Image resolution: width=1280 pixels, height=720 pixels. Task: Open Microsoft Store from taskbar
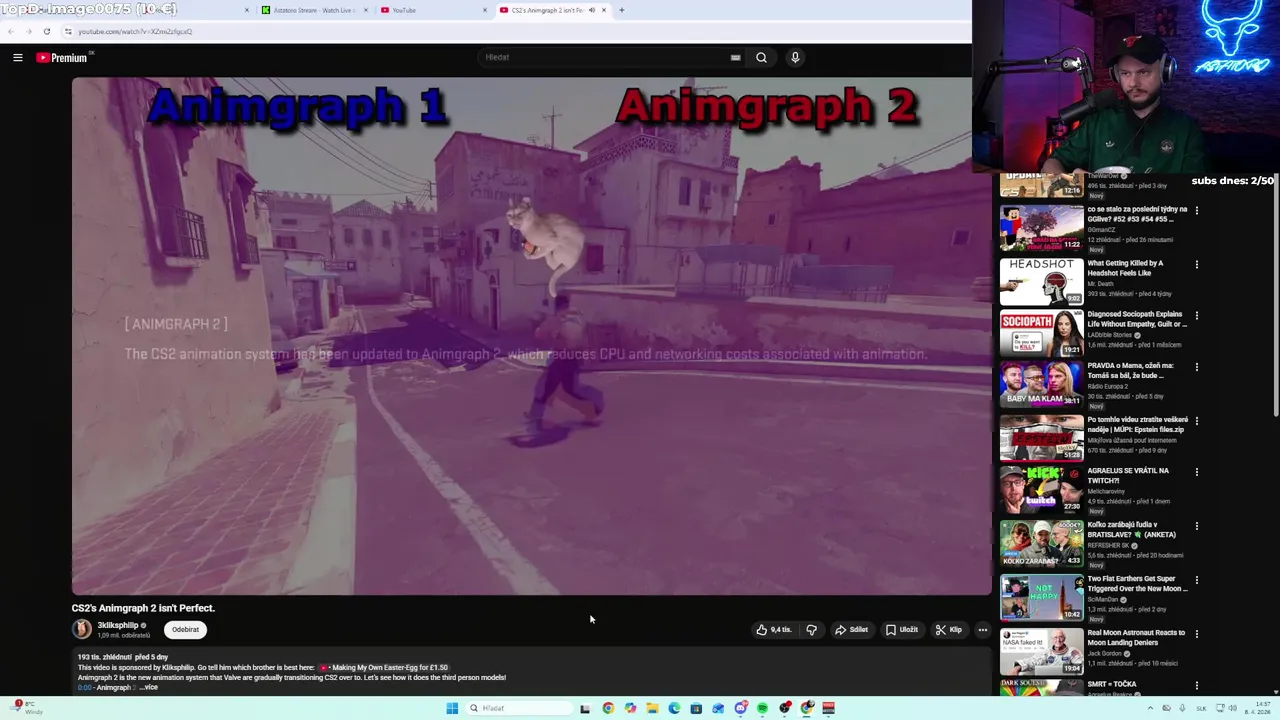point(696,708)
